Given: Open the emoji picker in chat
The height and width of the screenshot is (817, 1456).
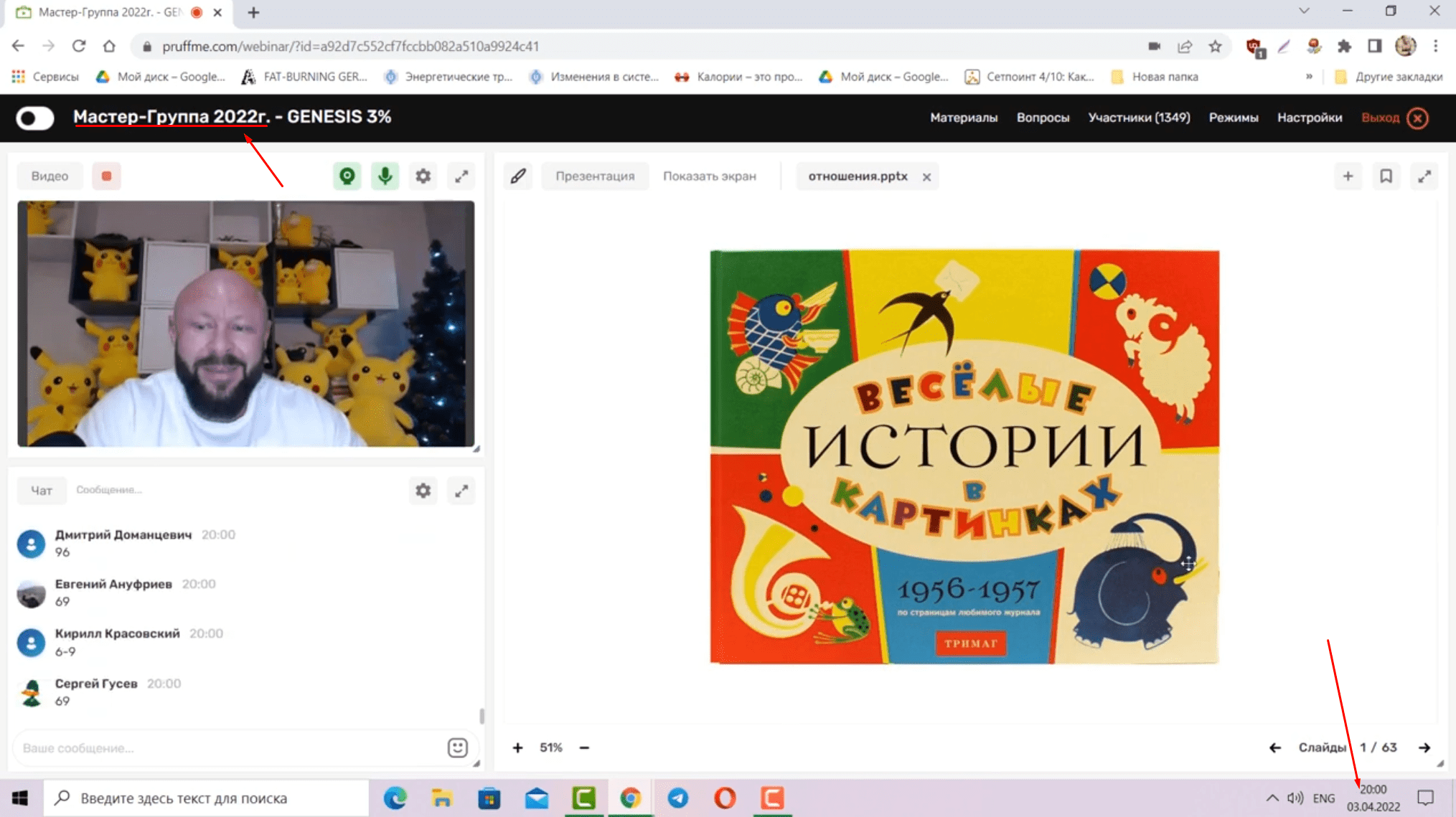Looking at the screenshot, I should pos(457,747).
